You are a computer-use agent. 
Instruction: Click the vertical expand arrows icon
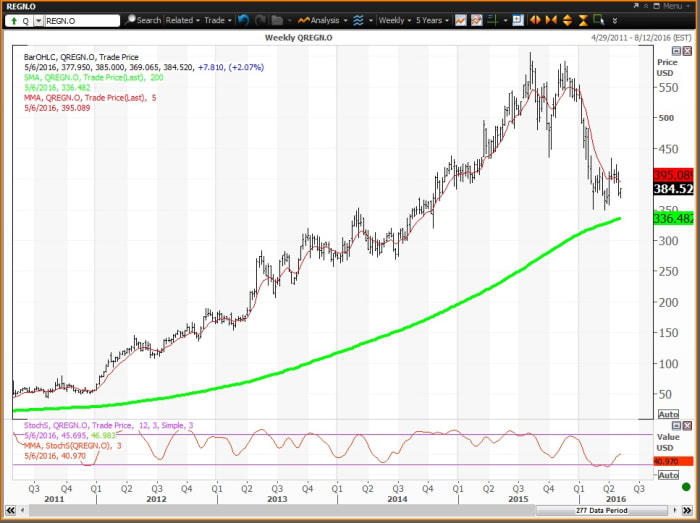(x=566, y=20)
